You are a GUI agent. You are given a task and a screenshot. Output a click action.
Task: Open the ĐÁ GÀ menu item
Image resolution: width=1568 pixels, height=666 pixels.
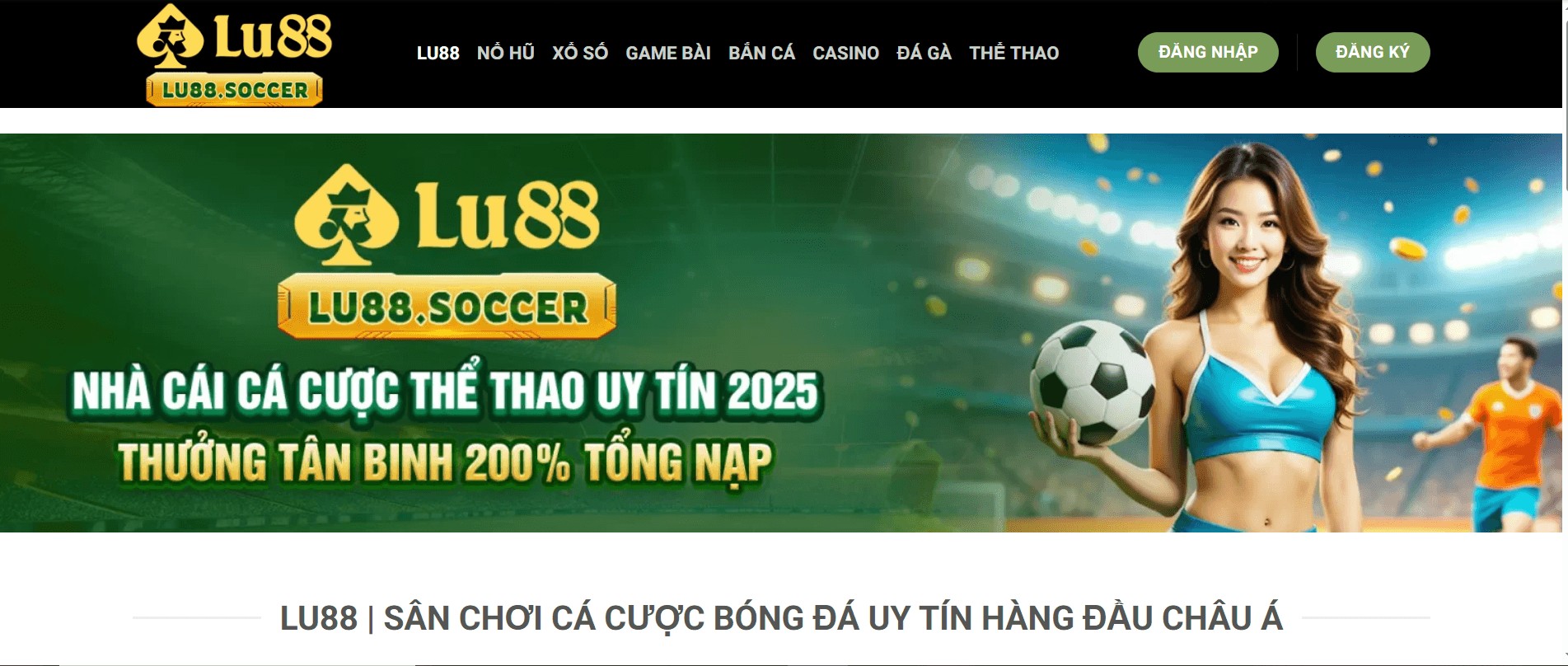click(924, 53)
